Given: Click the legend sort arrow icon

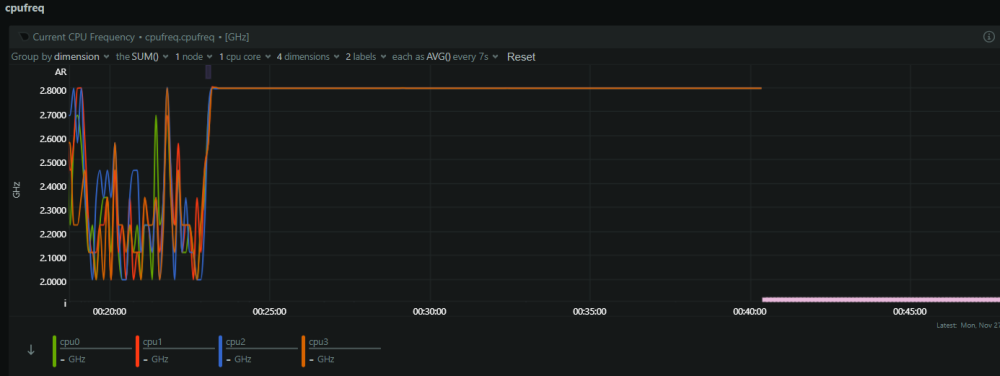Looking at the screenshot, I should (x=31, y=350).
